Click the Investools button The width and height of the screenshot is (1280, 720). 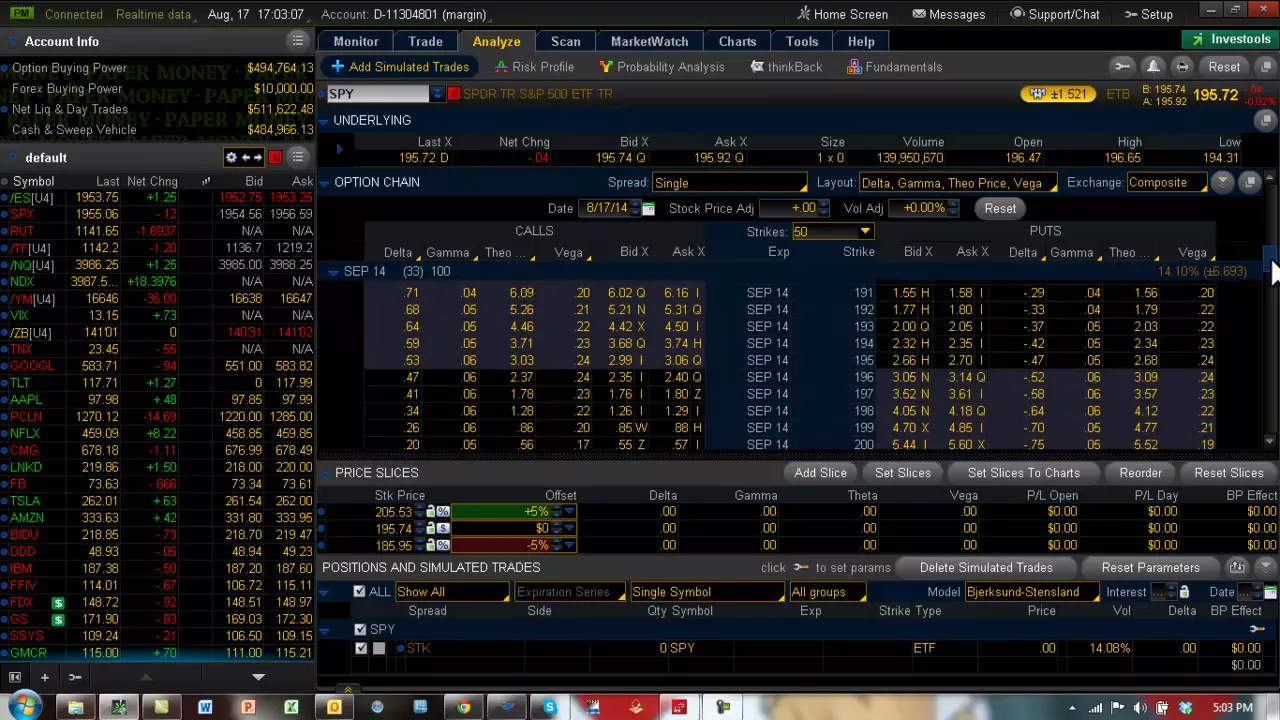tap(1231, 40)
